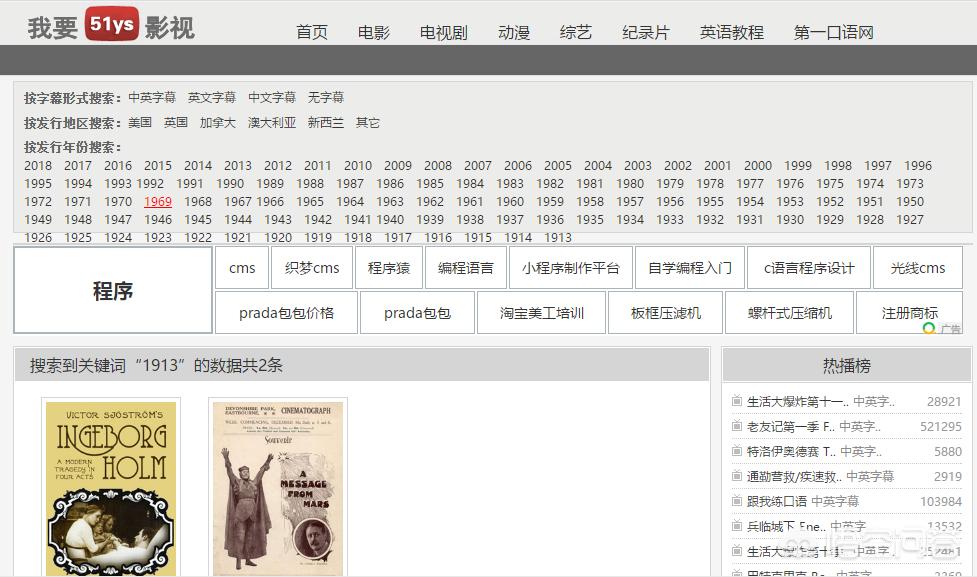Go to the 电视剧 section
The height and width of the screenshot is (577, 977).
[443, 32]
